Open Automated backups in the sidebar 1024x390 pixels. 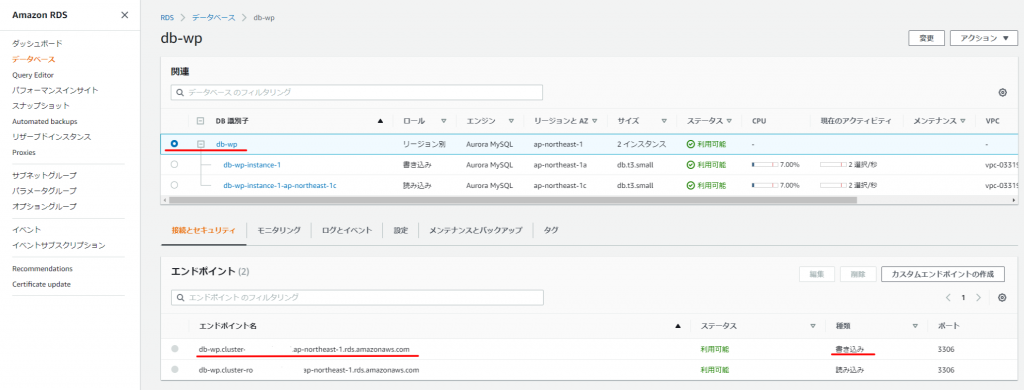coord(44,122)
